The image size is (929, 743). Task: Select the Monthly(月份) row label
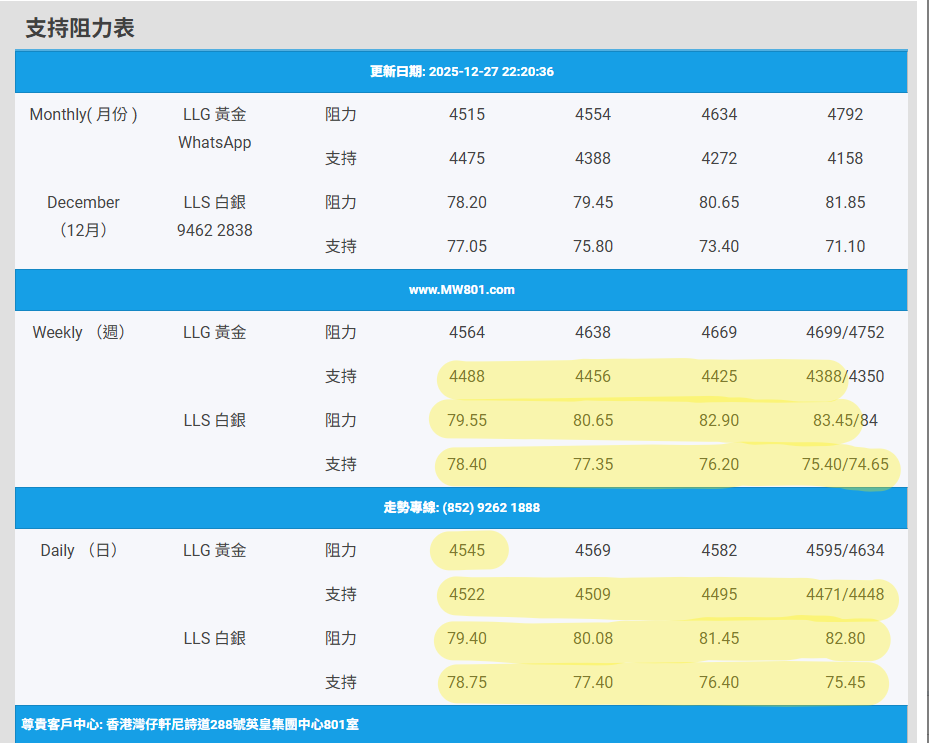[84, 114]
